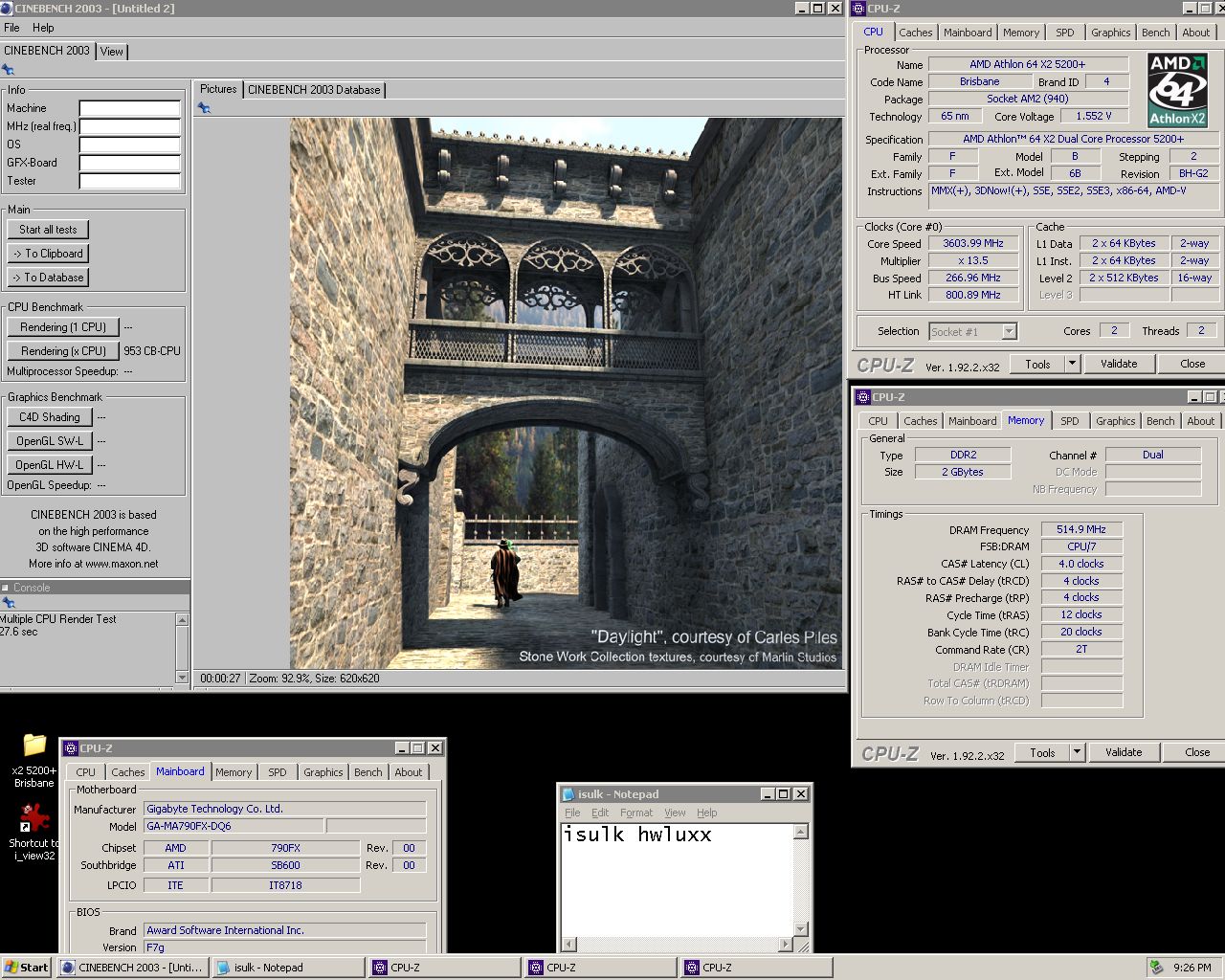
Task: Click Close in the Memory window of CPU-Z
Action: coord(1197,752)
